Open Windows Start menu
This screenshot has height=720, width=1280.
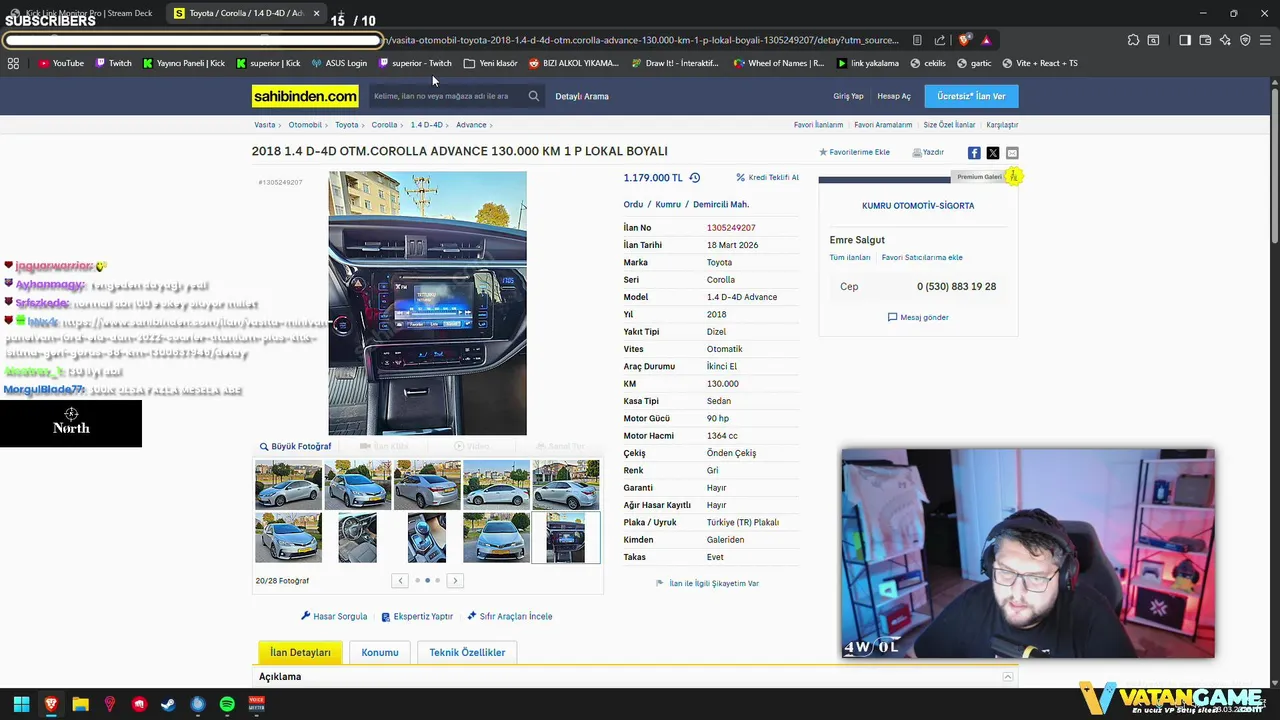pyautogui.click(x=21, y=704)
